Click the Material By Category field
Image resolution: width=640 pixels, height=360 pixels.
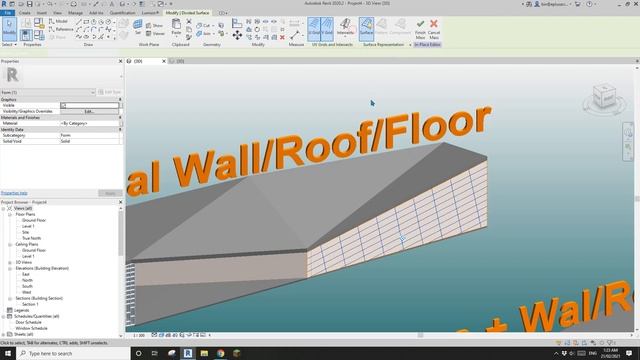click(x=89, y=123)
